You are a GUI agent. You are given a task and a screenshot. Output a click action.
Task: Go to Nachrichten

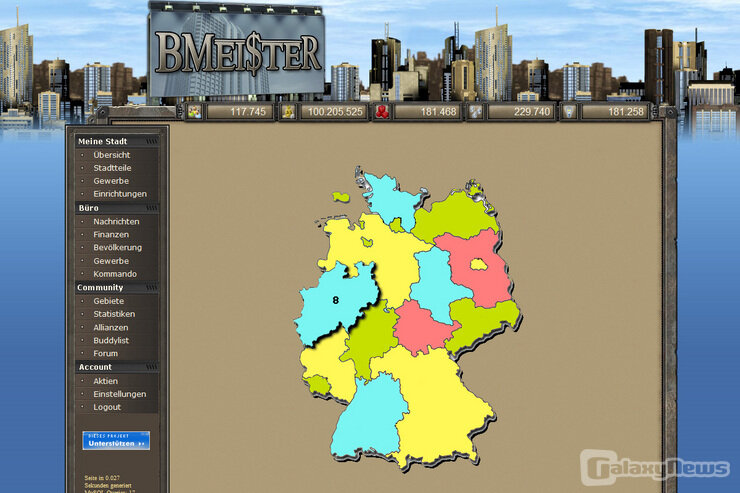(x=116, y=221)
